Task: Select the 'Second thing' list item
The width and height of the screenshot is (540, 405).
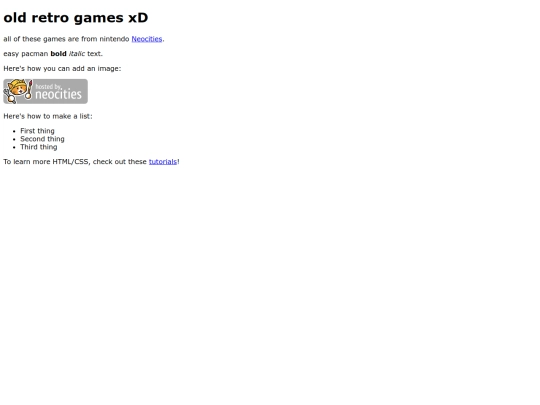Action: tap(42, 139)
